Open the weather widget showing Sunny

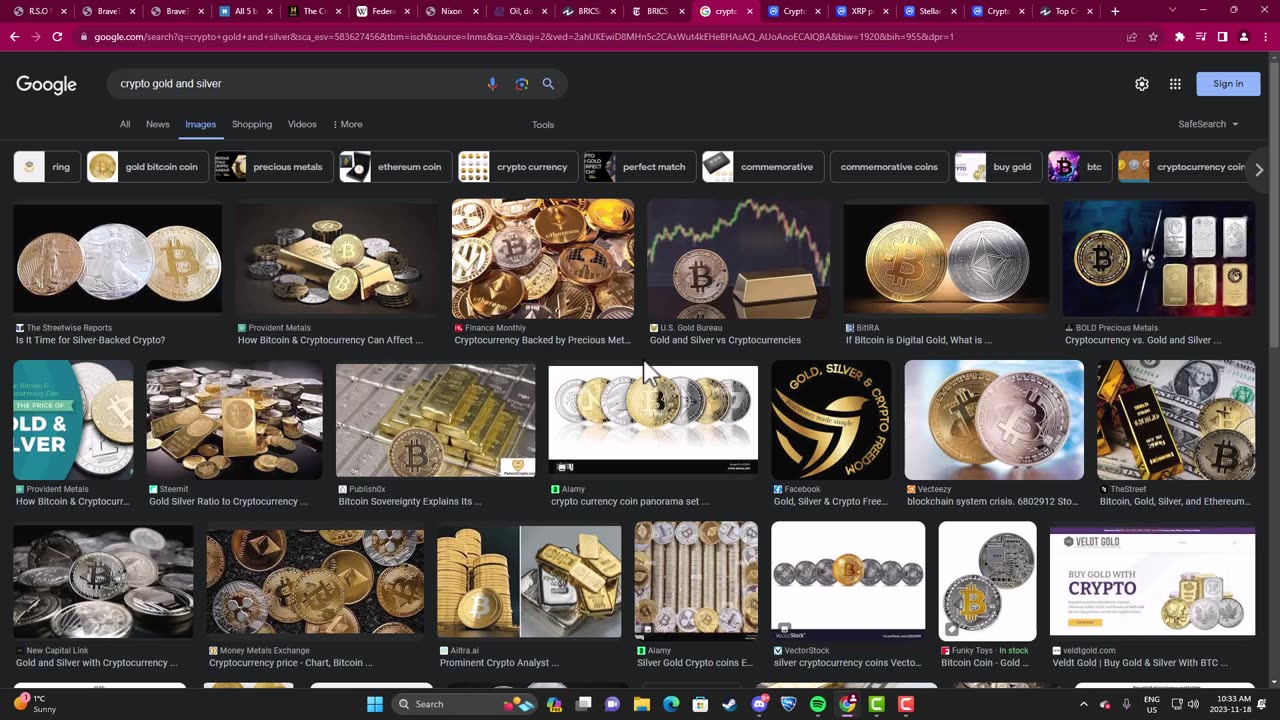point(36,704)
